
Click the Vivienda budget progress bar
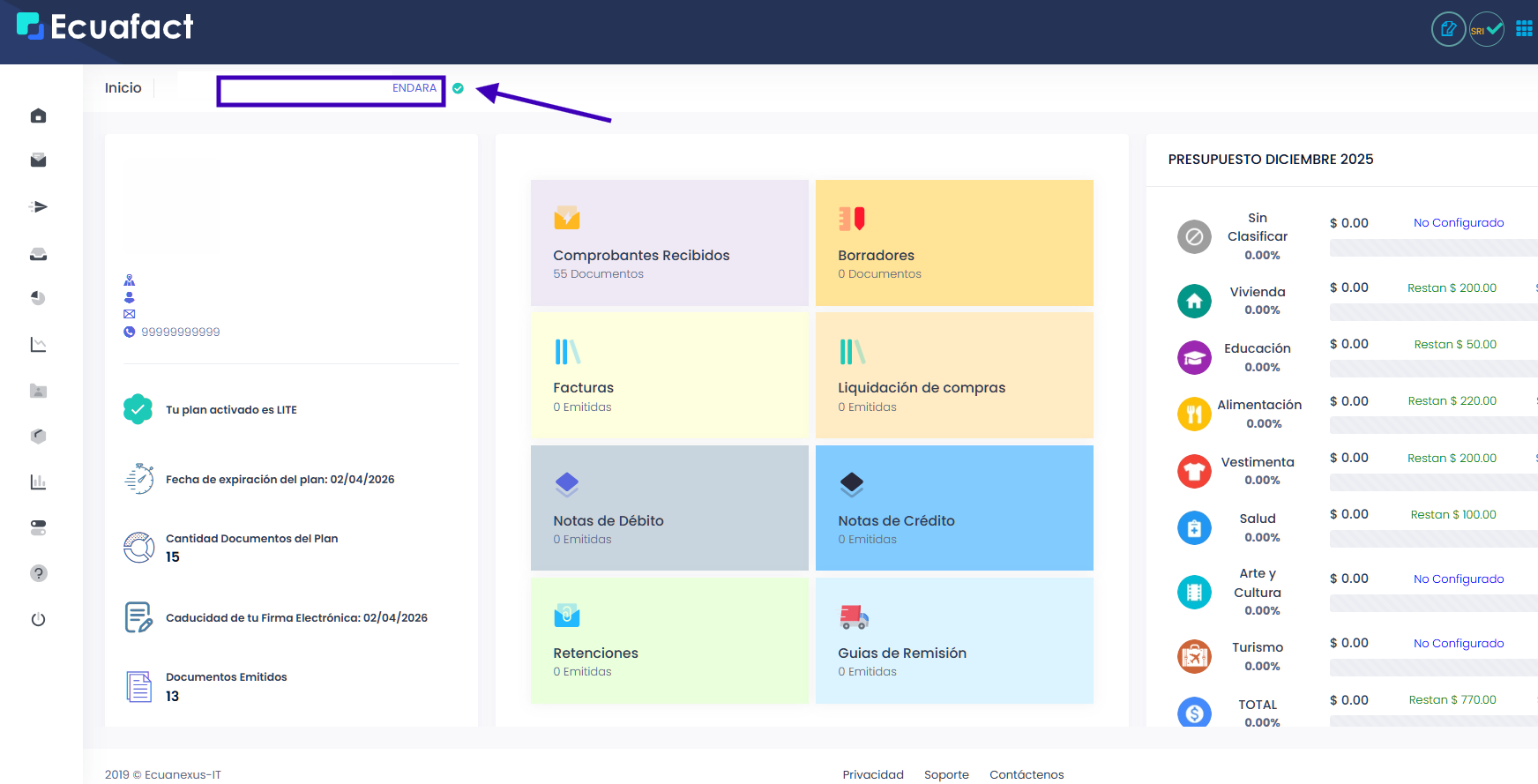1432,312
